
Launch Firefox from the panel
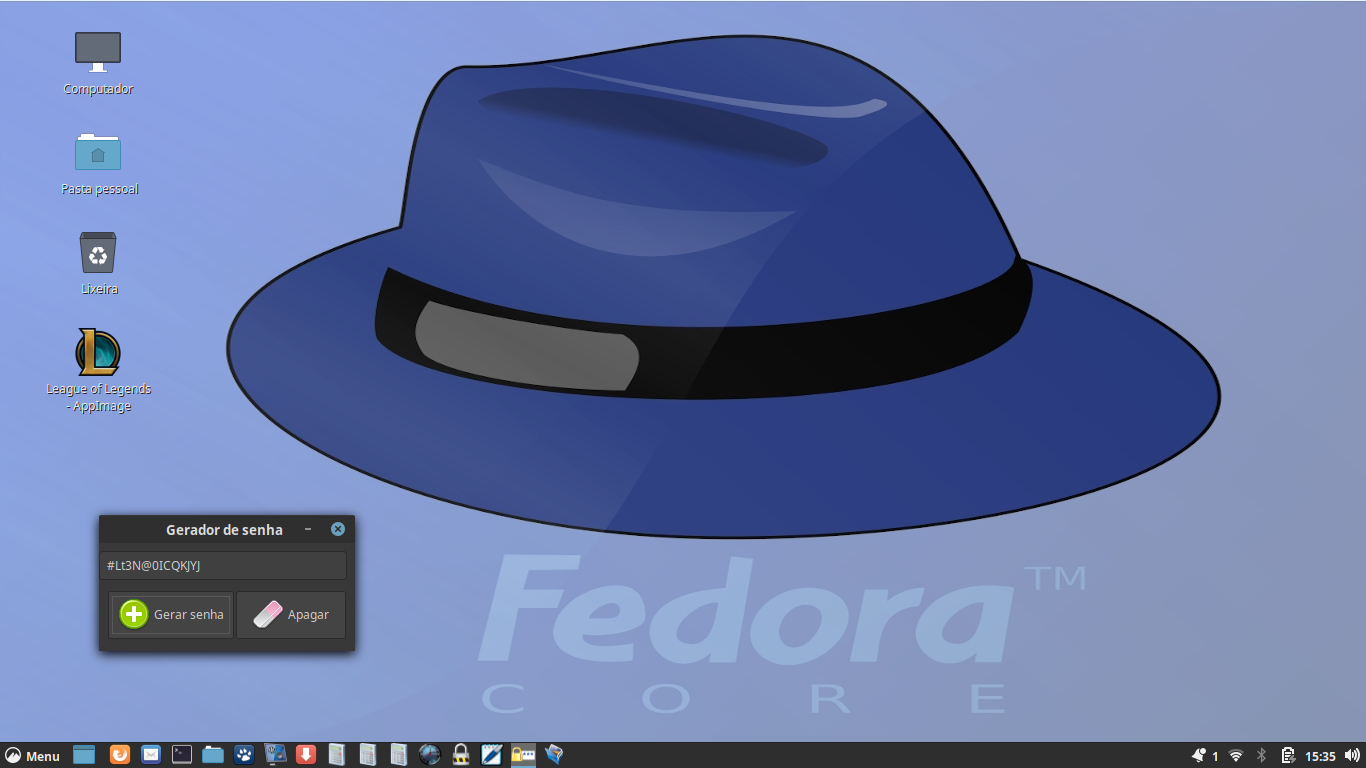(120, 755)
